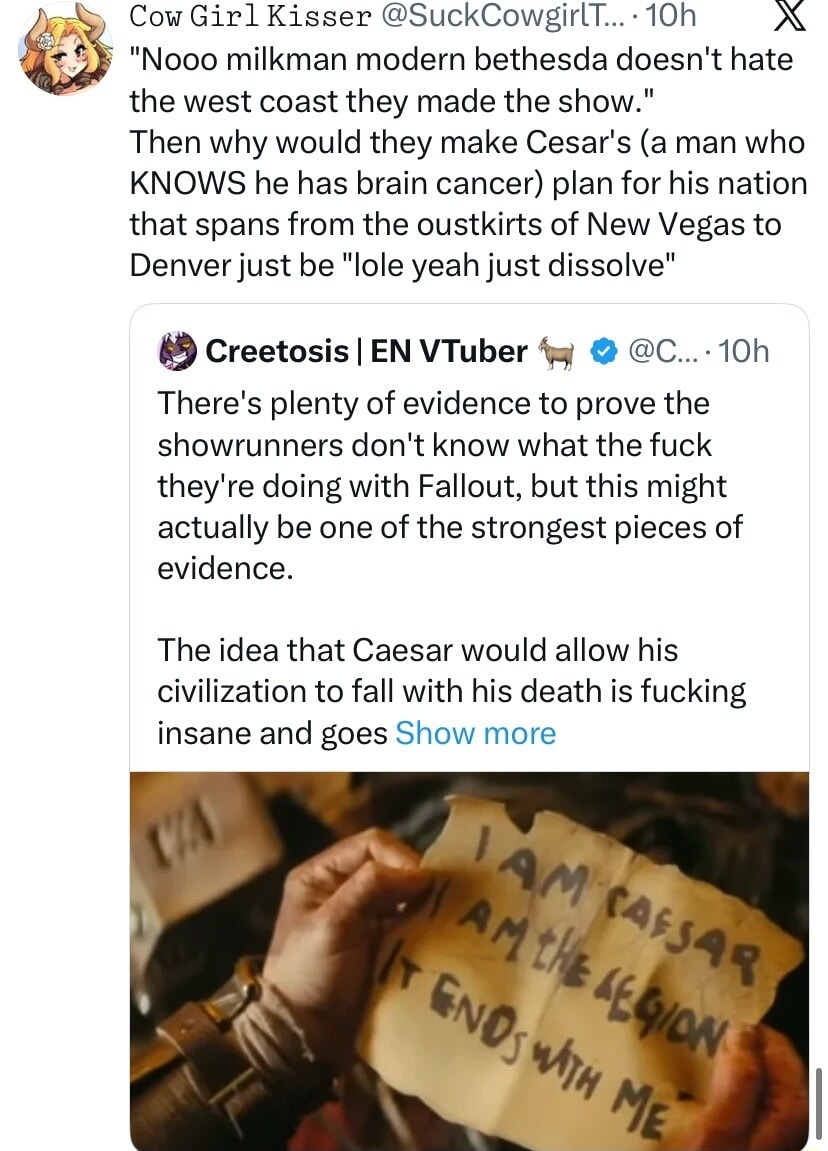Click "Creetosis | EN VTuber" display name

366,351
